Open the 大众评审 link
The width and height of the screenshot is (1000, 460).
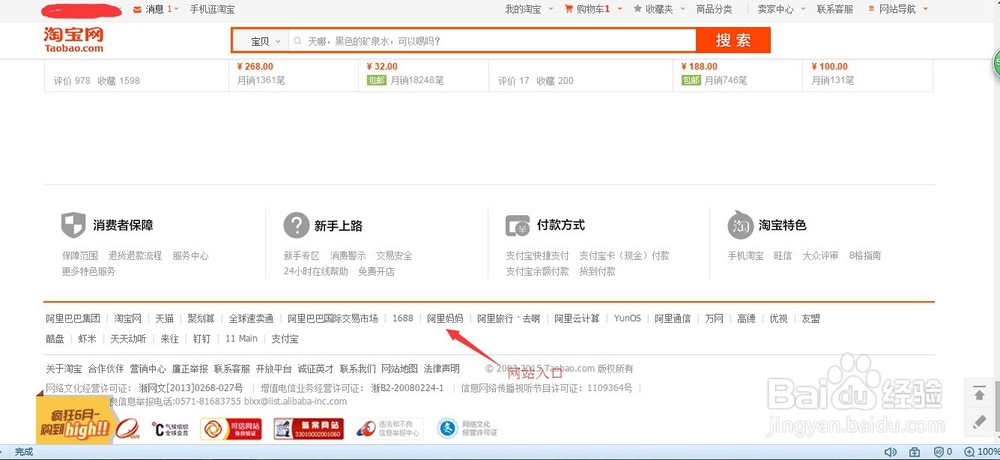820,256
